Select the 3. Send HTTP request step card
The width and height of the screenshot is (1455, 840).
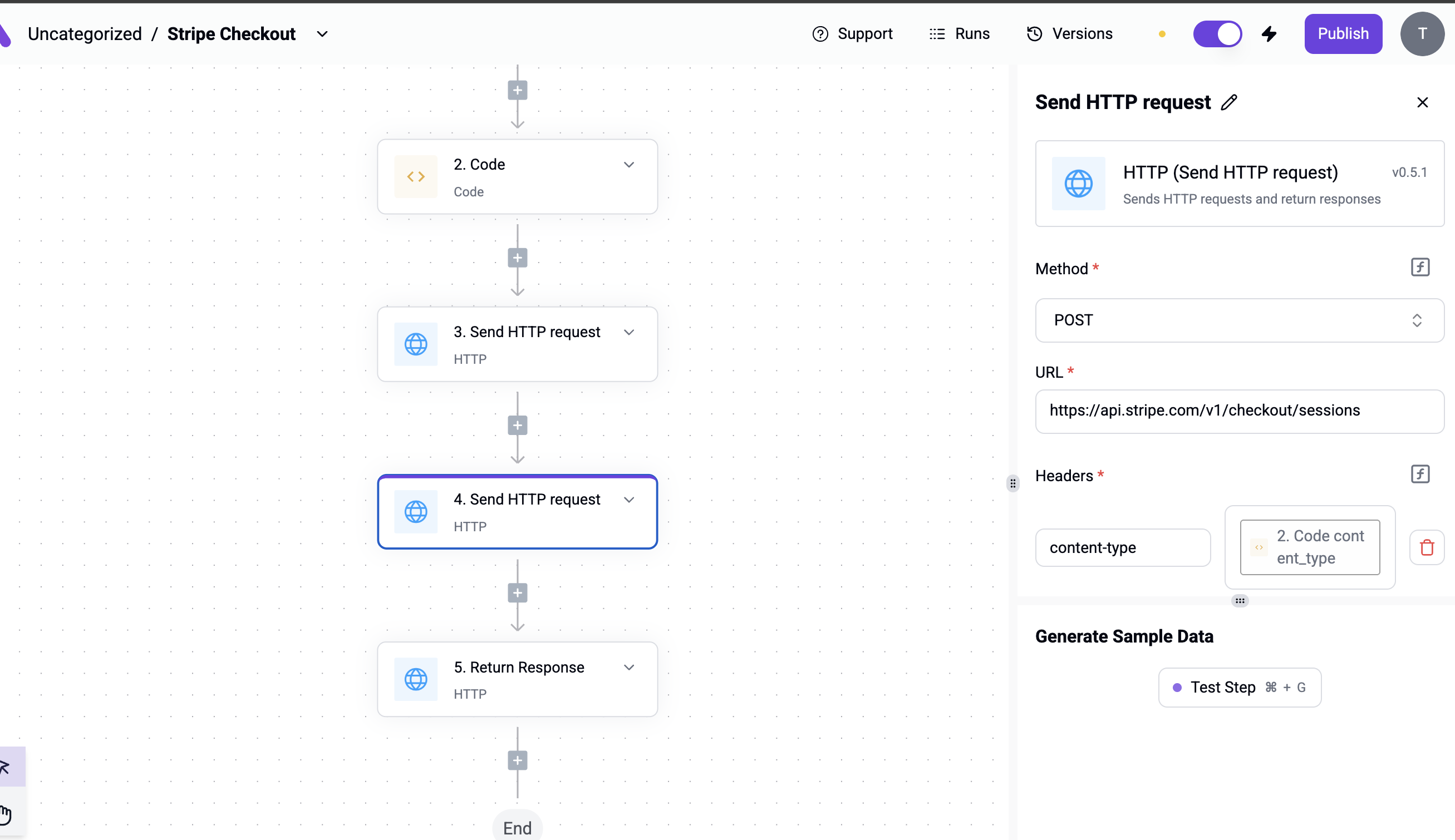[x=517, y=344]
